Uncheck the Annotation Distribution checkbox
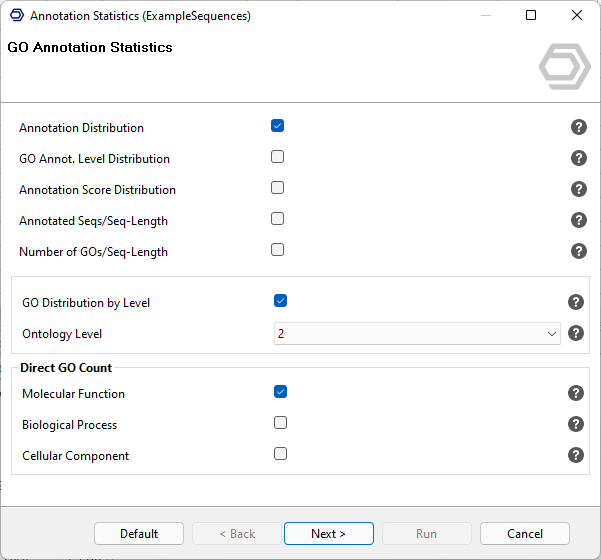 [x=277, y=126]
